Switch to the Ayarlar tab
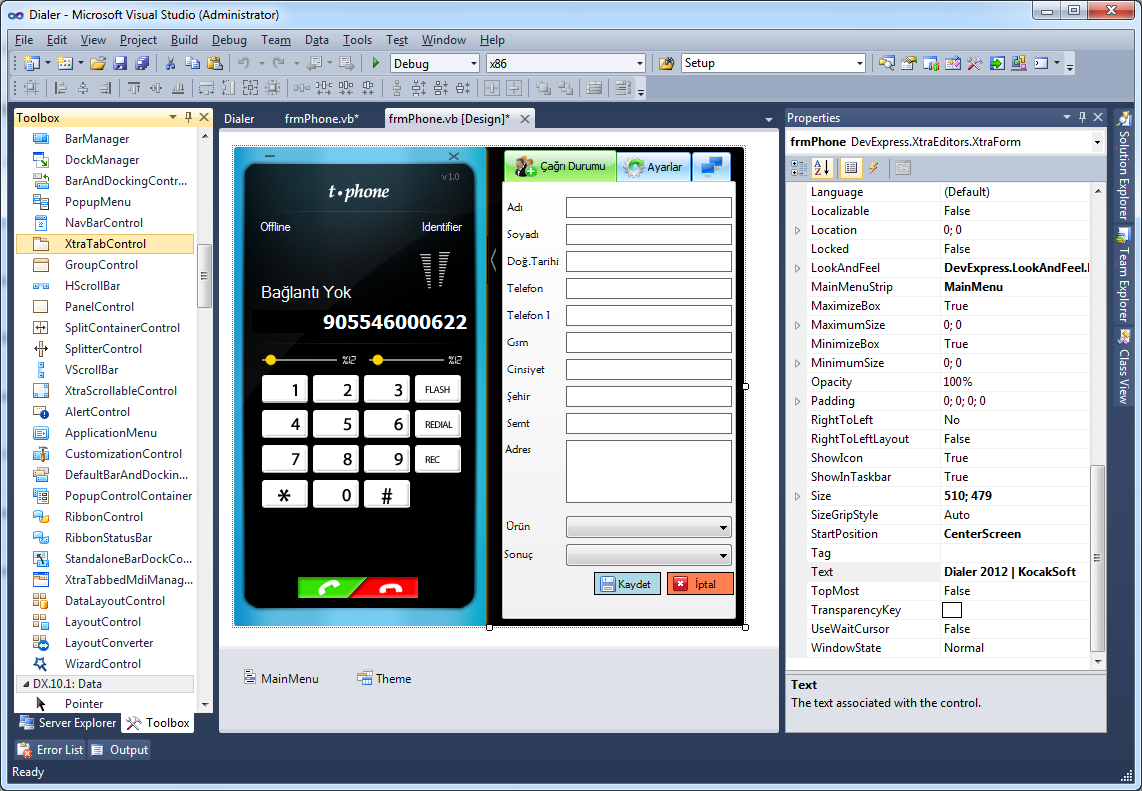 (x=654, y=167)
